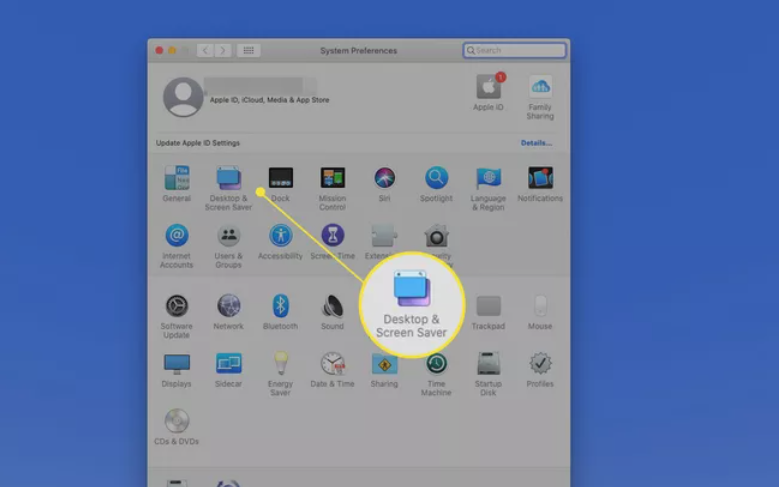Open Bluetooth preferences
780x487 pixels.
coord(281,312)
